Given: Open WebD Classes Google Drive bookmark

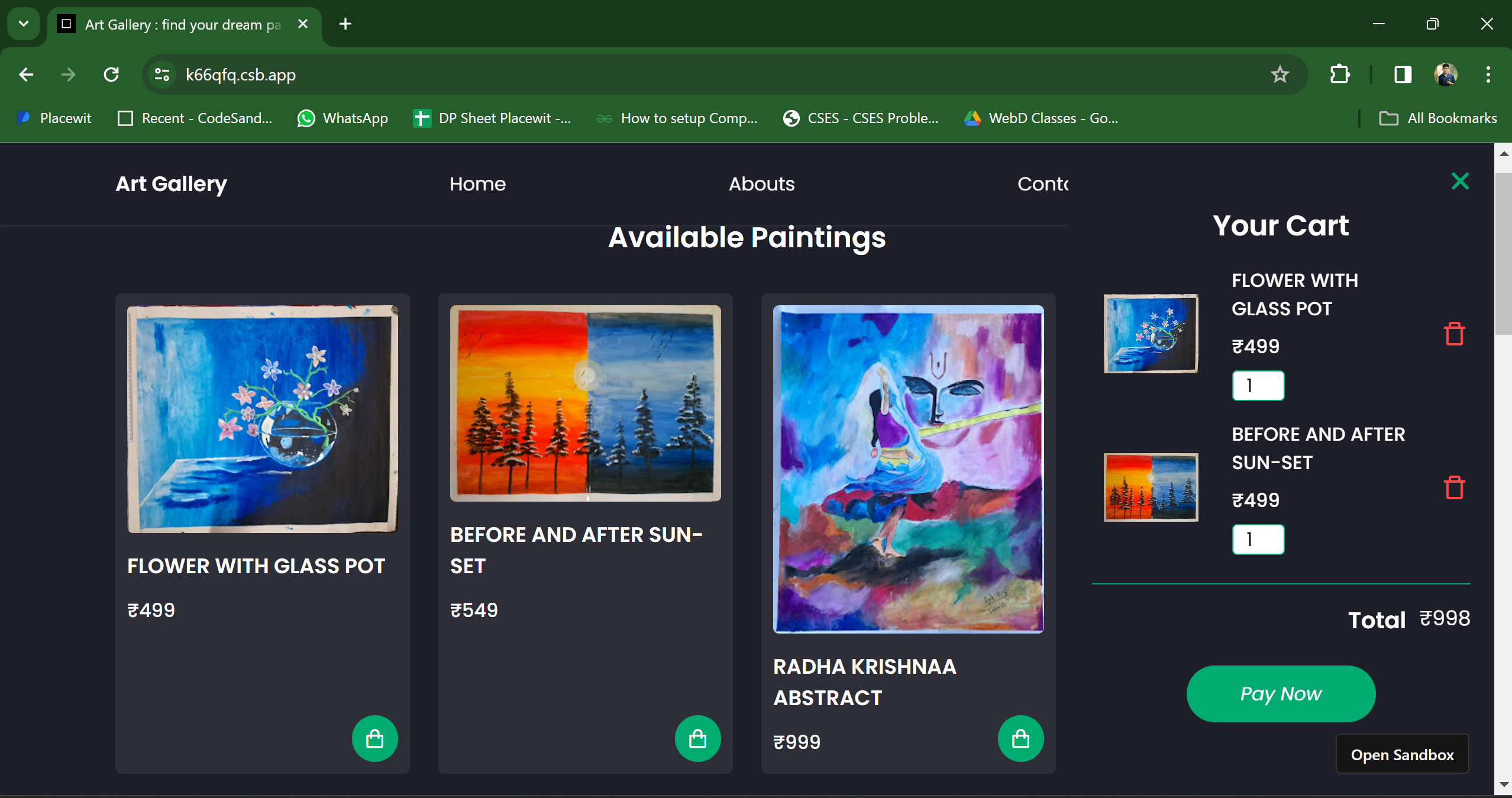Looking at the screenshot, I should point(1041,118).
